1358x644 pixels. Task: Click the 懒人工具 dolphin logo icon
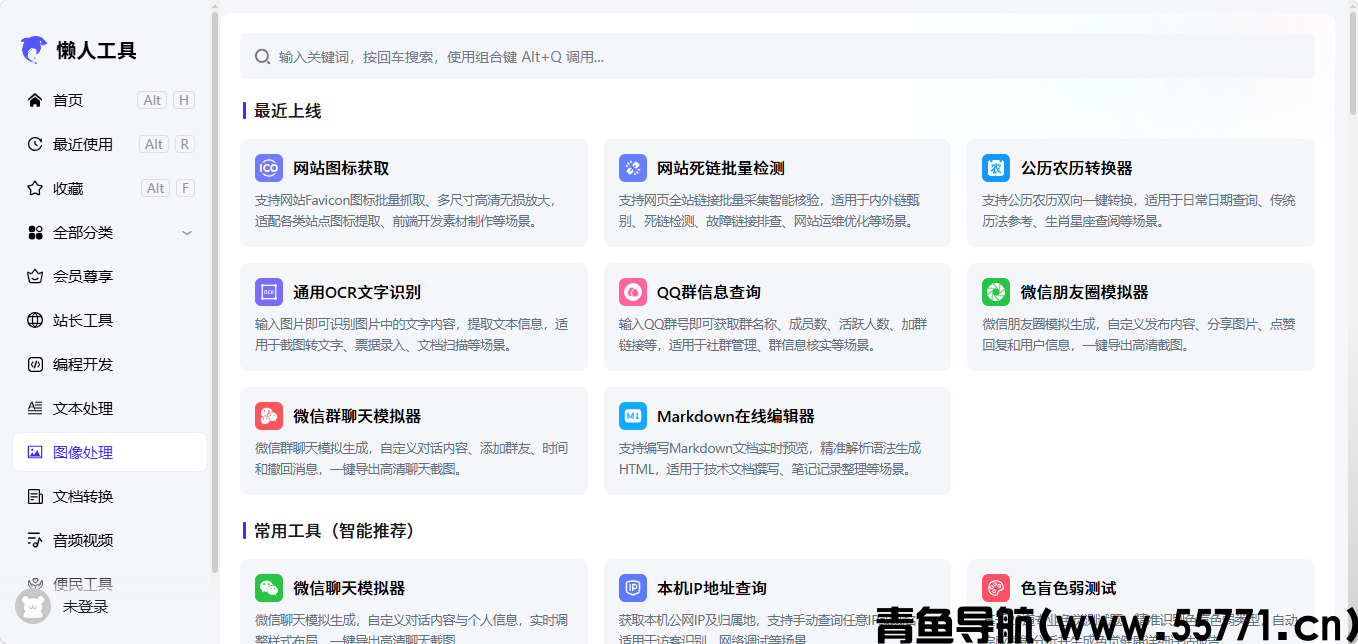(34, 49)
